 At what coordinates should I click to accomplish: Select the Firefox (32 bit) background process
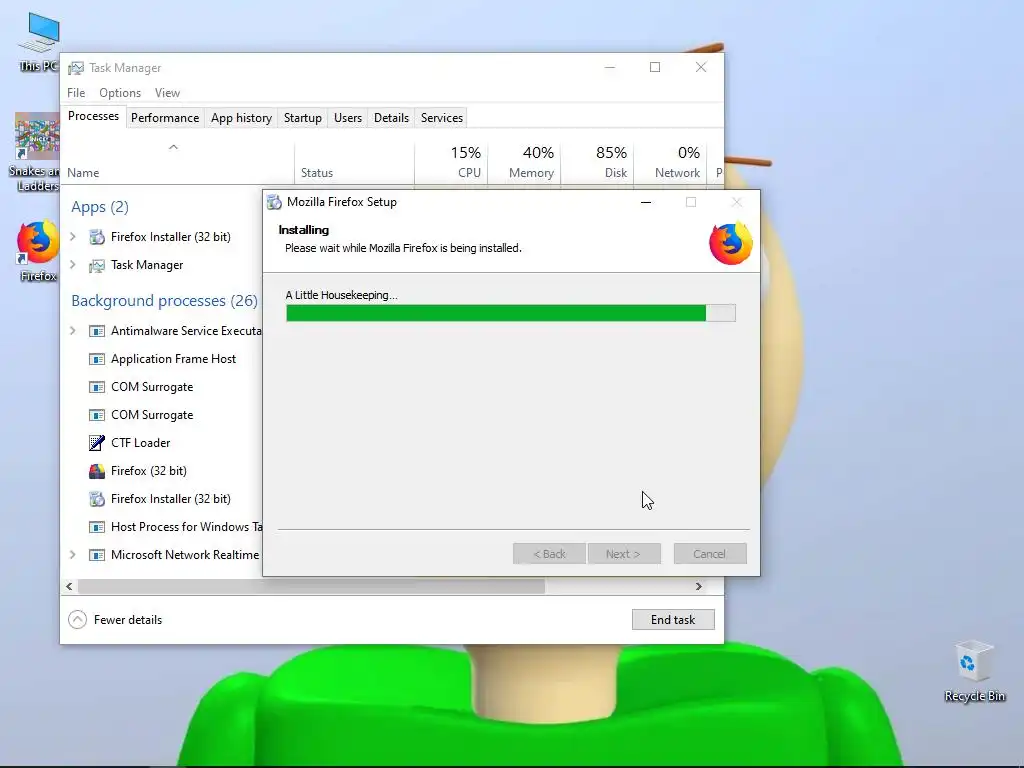162,471
